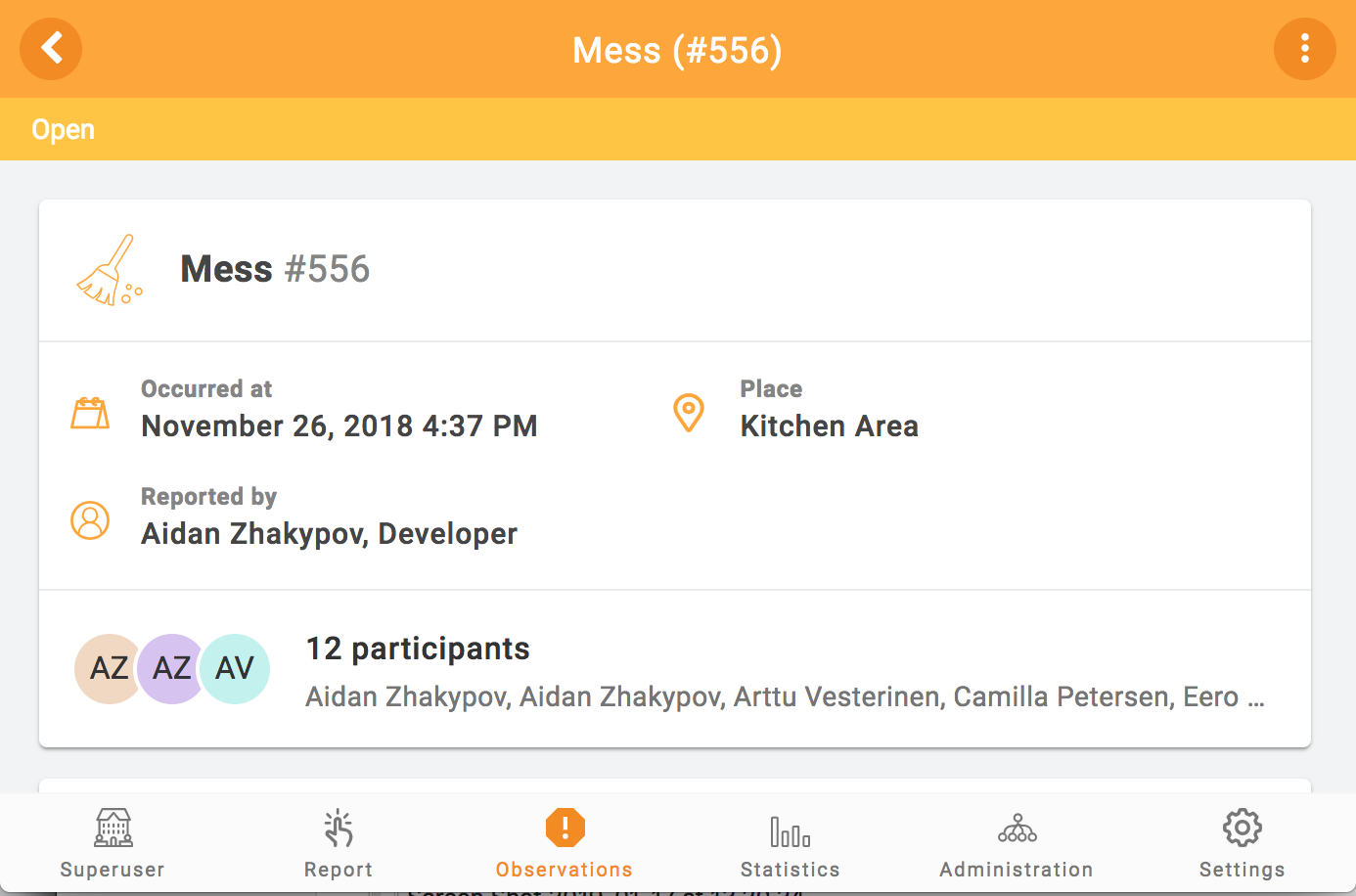1356x896 pixels.
Task: Go back using the arrow button
Action: (x=51, y=49)
